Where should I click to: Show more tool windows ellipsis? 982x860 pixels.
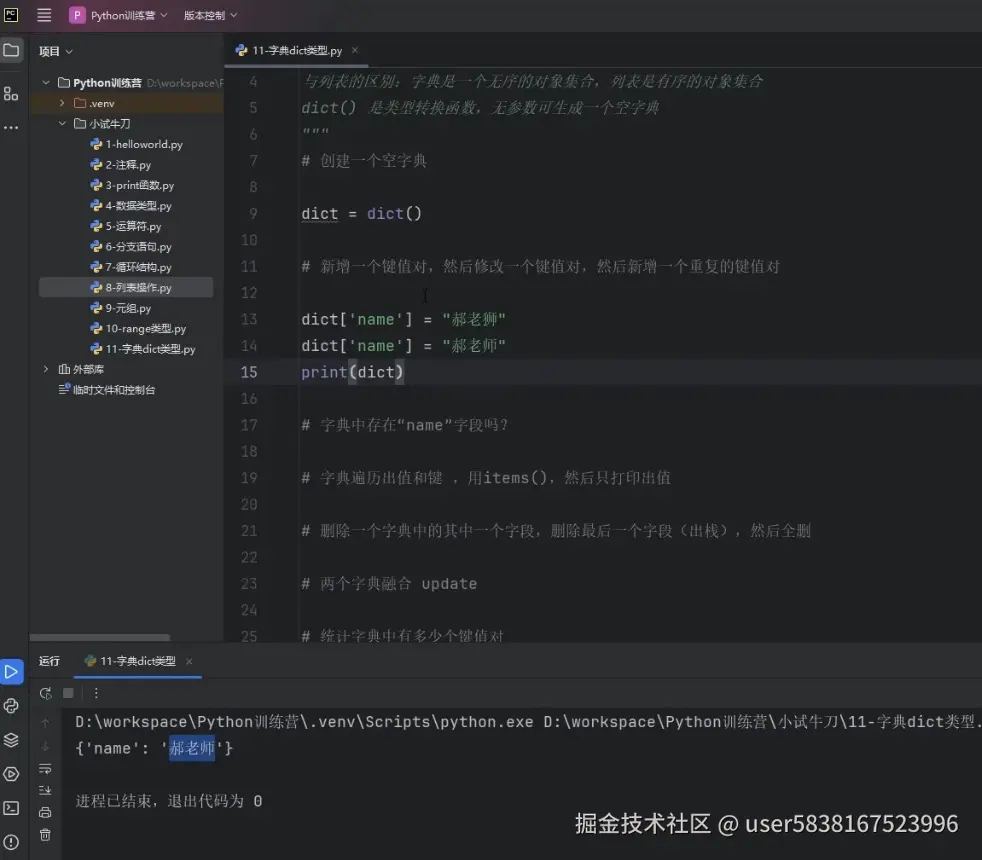11,127
